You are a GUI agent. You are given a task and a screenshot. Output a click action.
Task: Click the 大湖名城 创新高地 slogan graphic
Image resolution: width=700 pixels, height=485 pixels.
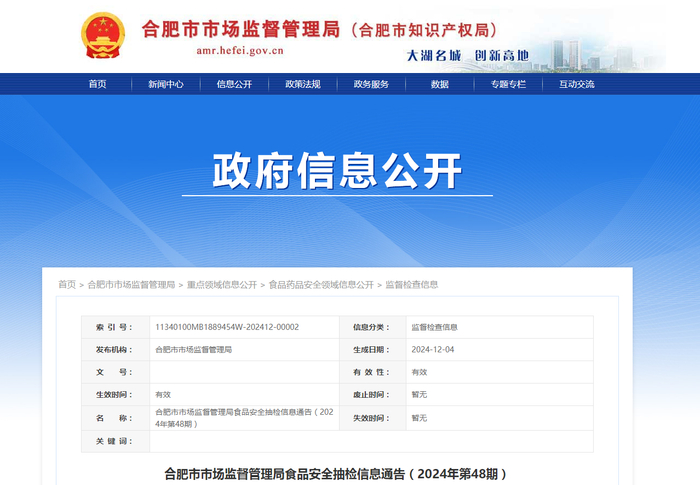pyautogui.click(x=468, y=56)
